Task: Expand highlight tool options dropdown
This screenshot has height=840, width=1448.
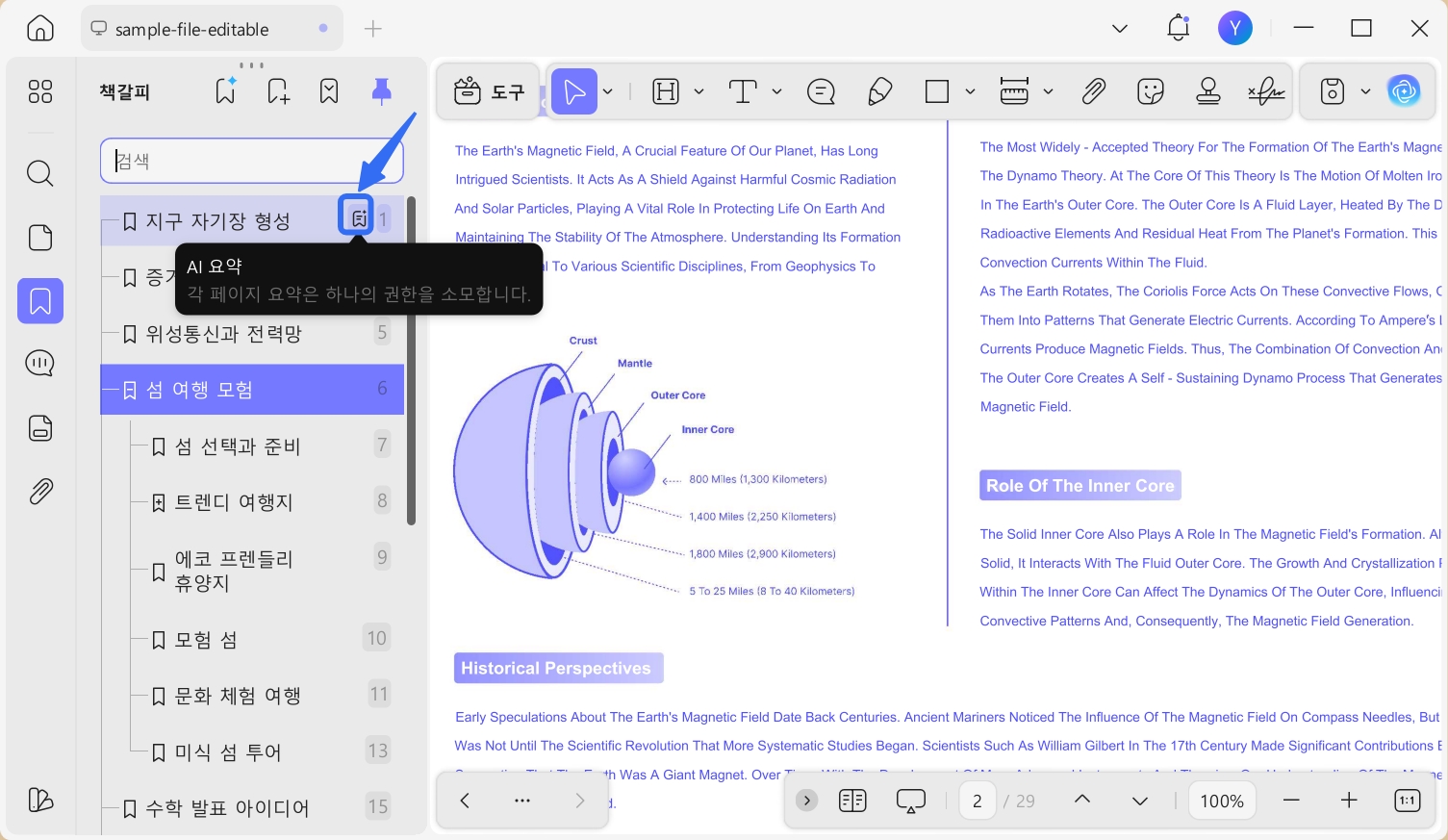Action: (699, 91)
